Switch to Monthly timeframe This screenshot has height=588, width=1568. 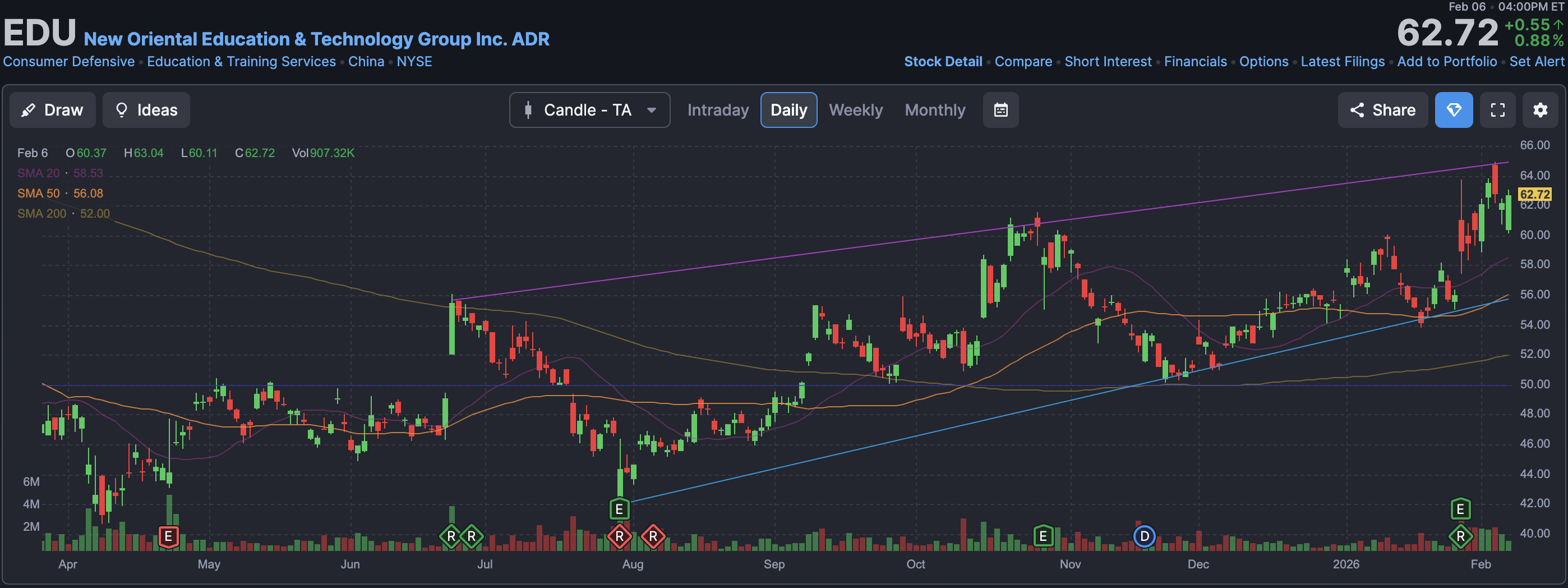click(x=935, y=110)
